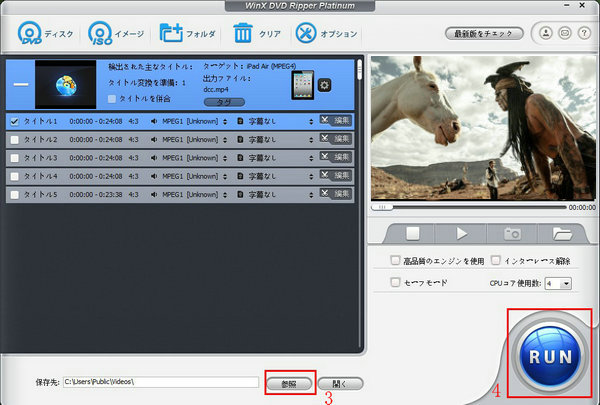Click the 参照 browse button
Viewport: 600px width, 405px height.
(x=289, y=384)
